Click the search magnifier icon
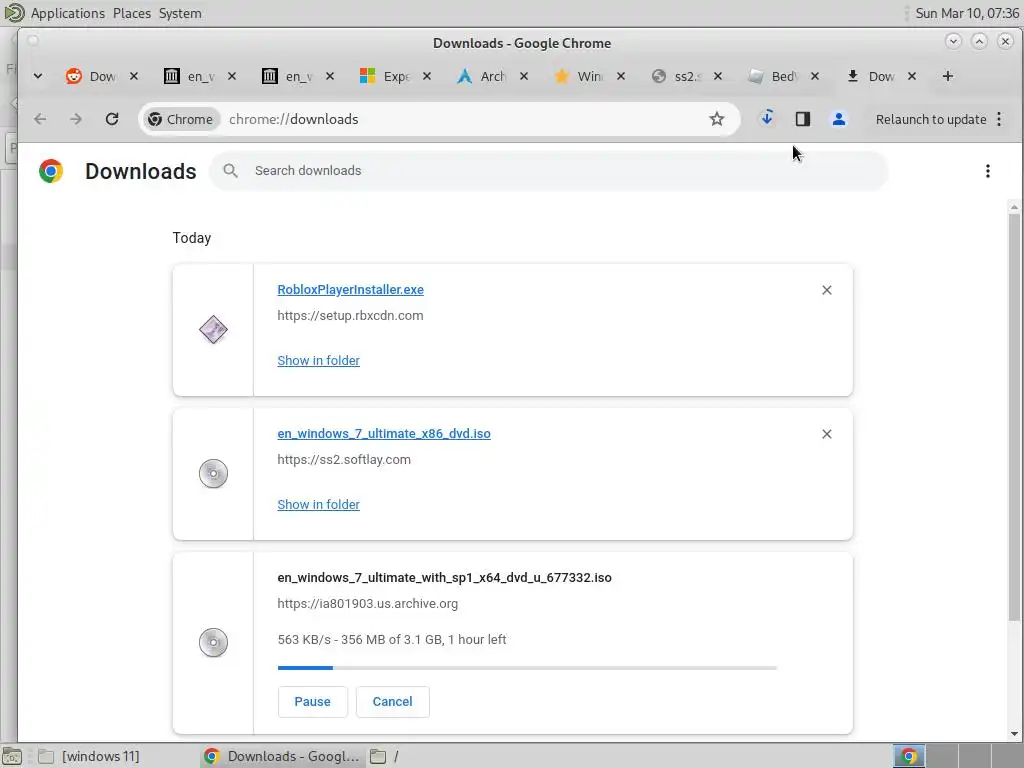 (x=230, y=170)
